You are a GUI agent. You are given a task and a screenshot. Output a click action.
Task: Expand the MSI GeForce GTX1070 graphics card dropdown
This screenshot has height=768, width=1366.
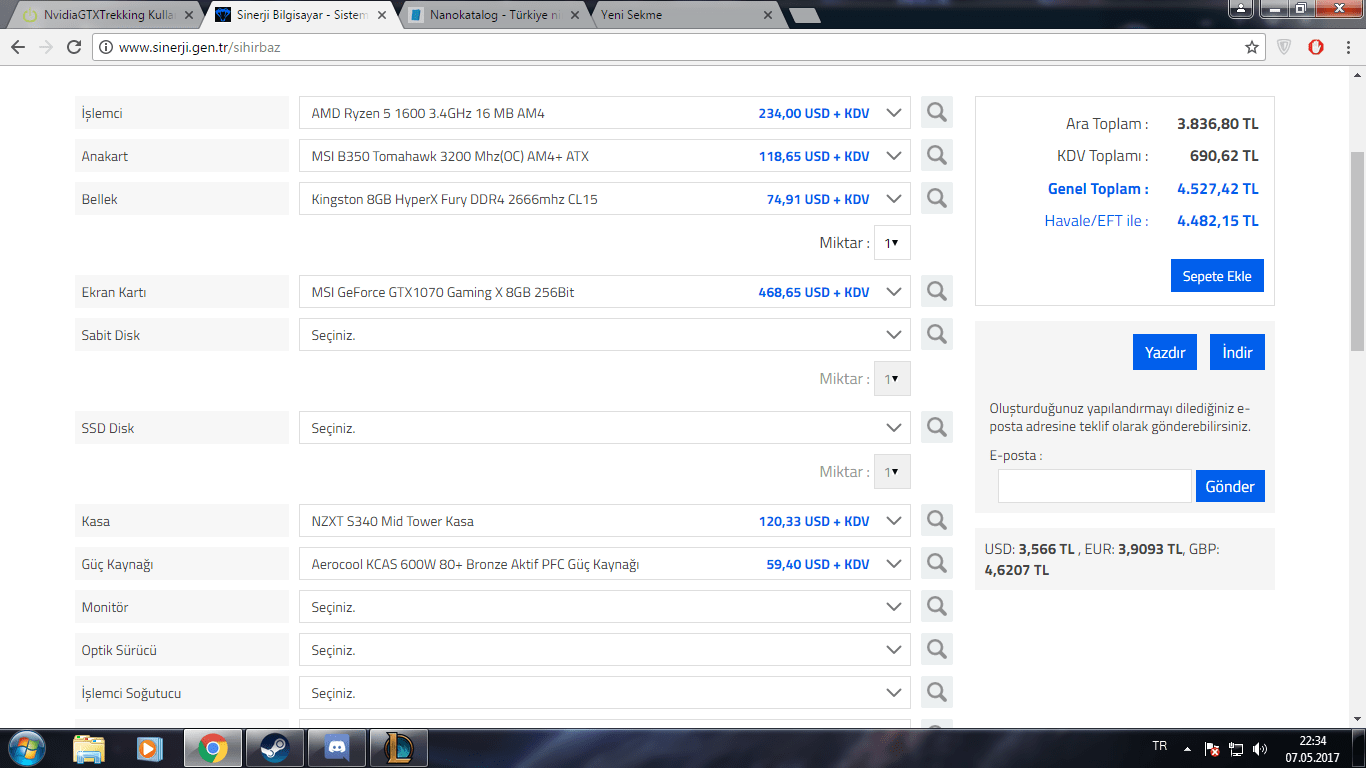(605, 292)
